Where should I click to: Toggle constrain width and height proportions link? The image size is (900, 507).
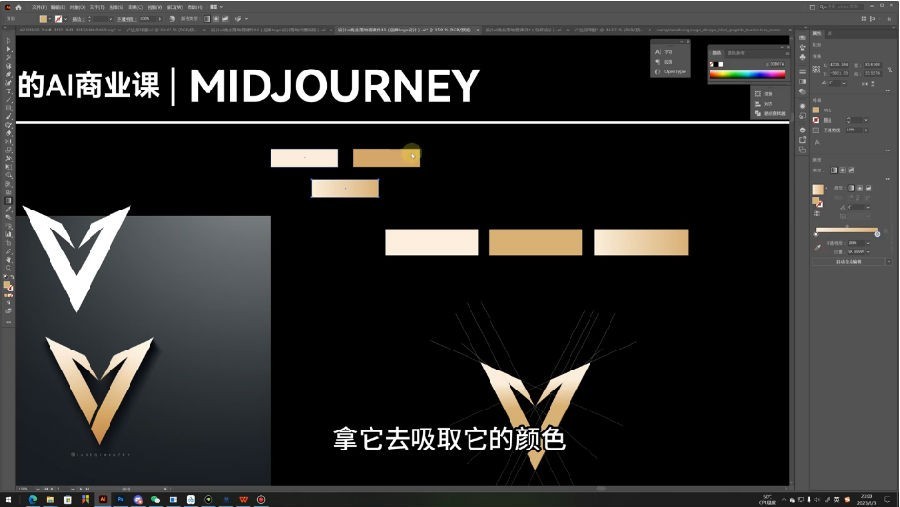[x=890, y=69]
